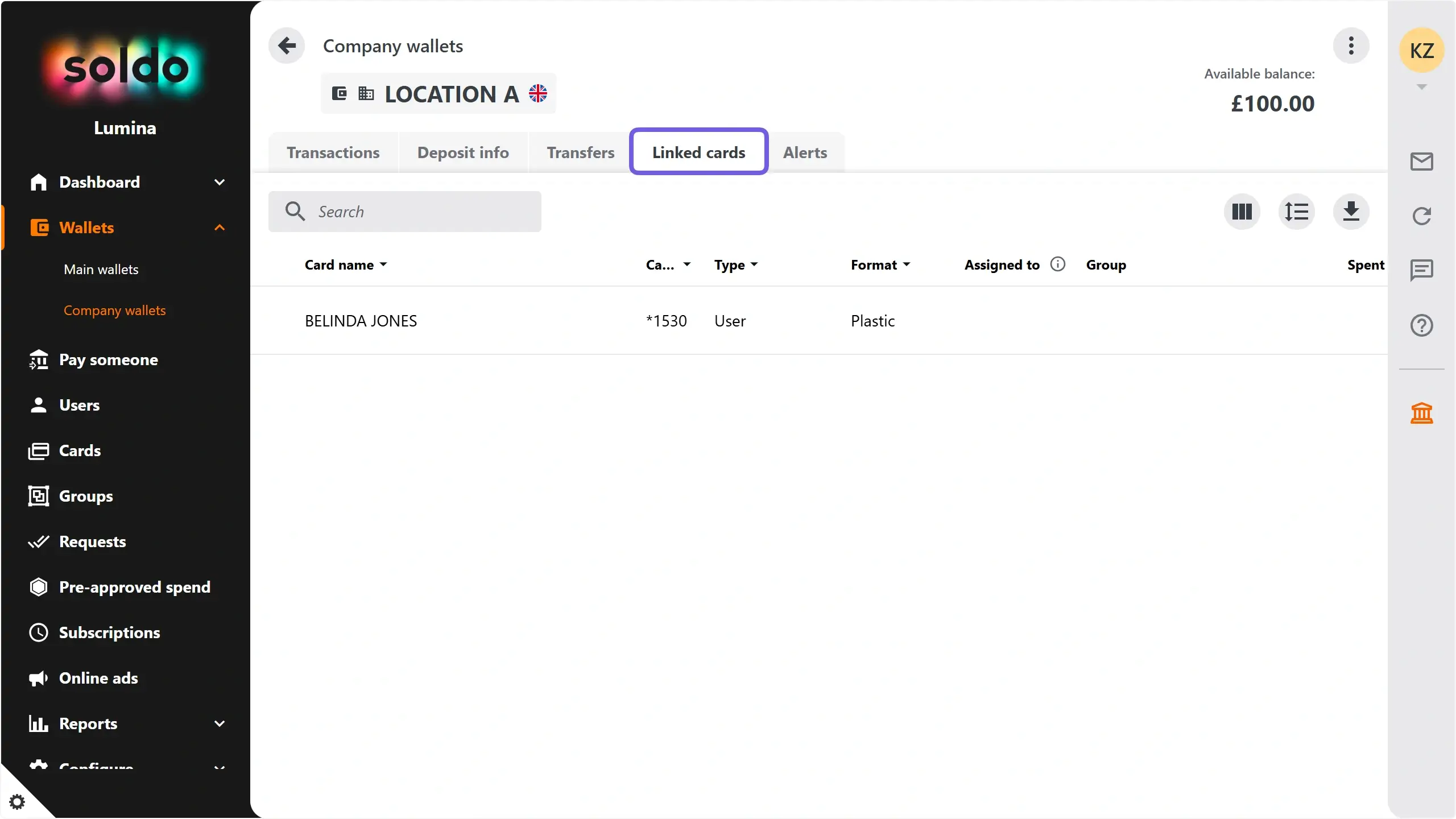Screen dimensions: 1456x819
Task: Click the settings gear in bottom-left corner
Action: tap(17, 801)
